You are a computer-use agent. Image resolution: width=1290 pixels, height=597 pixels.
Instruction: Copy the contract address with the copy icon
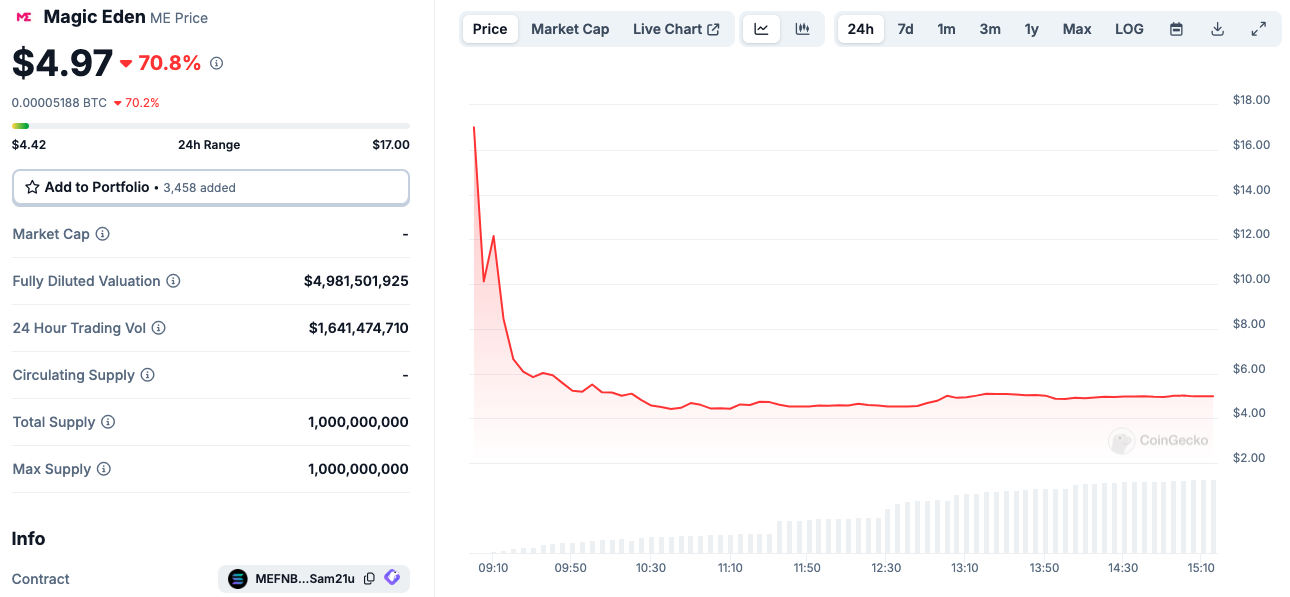coord(369,578)
